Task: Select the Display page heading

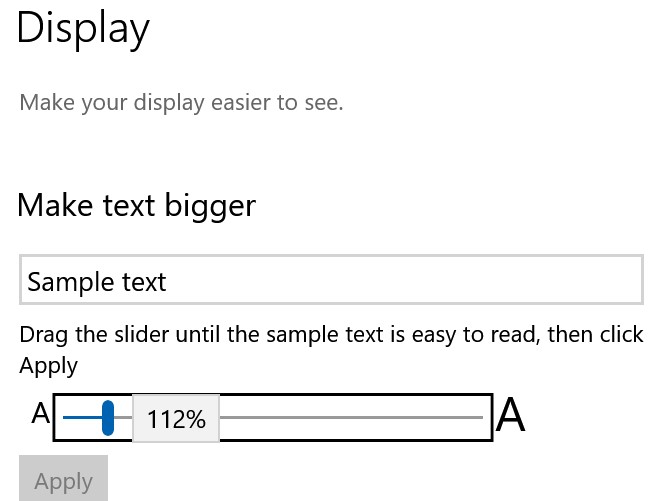Action: [x=83, y=29]
